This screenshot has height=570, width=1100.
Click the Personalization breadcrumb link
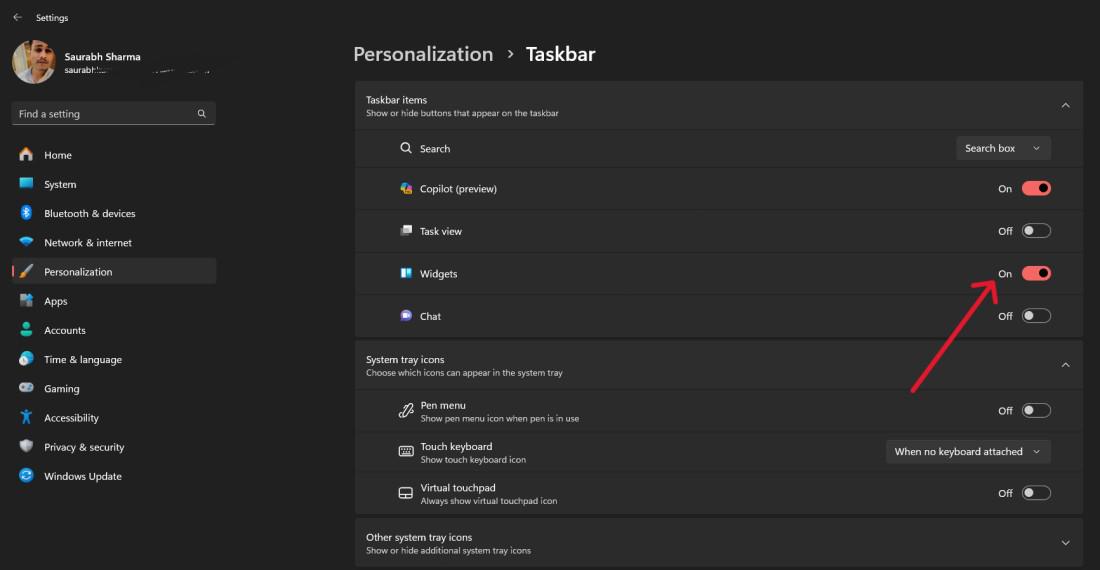(423, 54)
